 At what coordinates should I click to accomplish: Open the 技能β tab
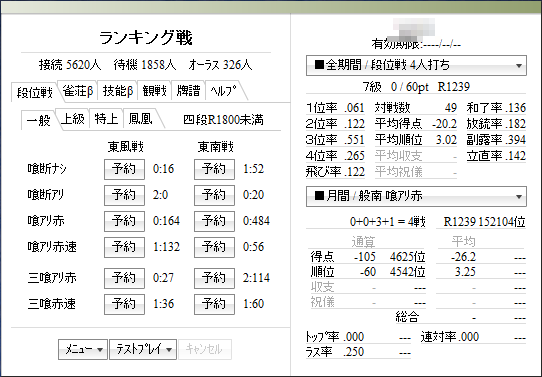click(118, 91)
